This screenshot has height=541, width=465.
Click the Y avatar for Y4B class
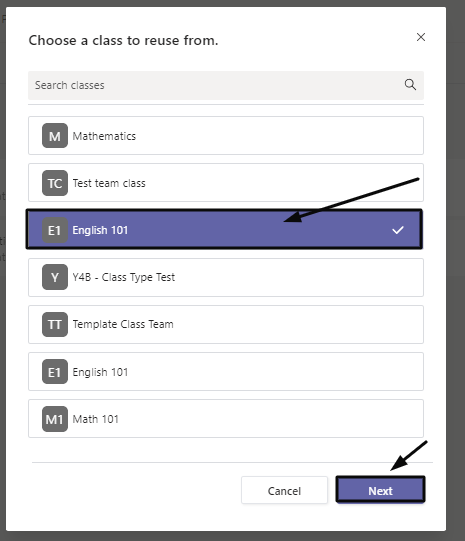point(55,277)
